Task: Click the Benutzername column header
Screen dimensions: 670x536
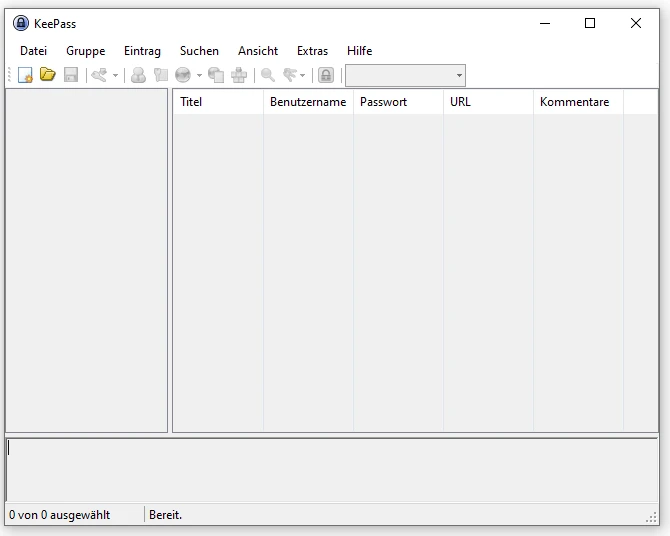Action: point(308,102)
